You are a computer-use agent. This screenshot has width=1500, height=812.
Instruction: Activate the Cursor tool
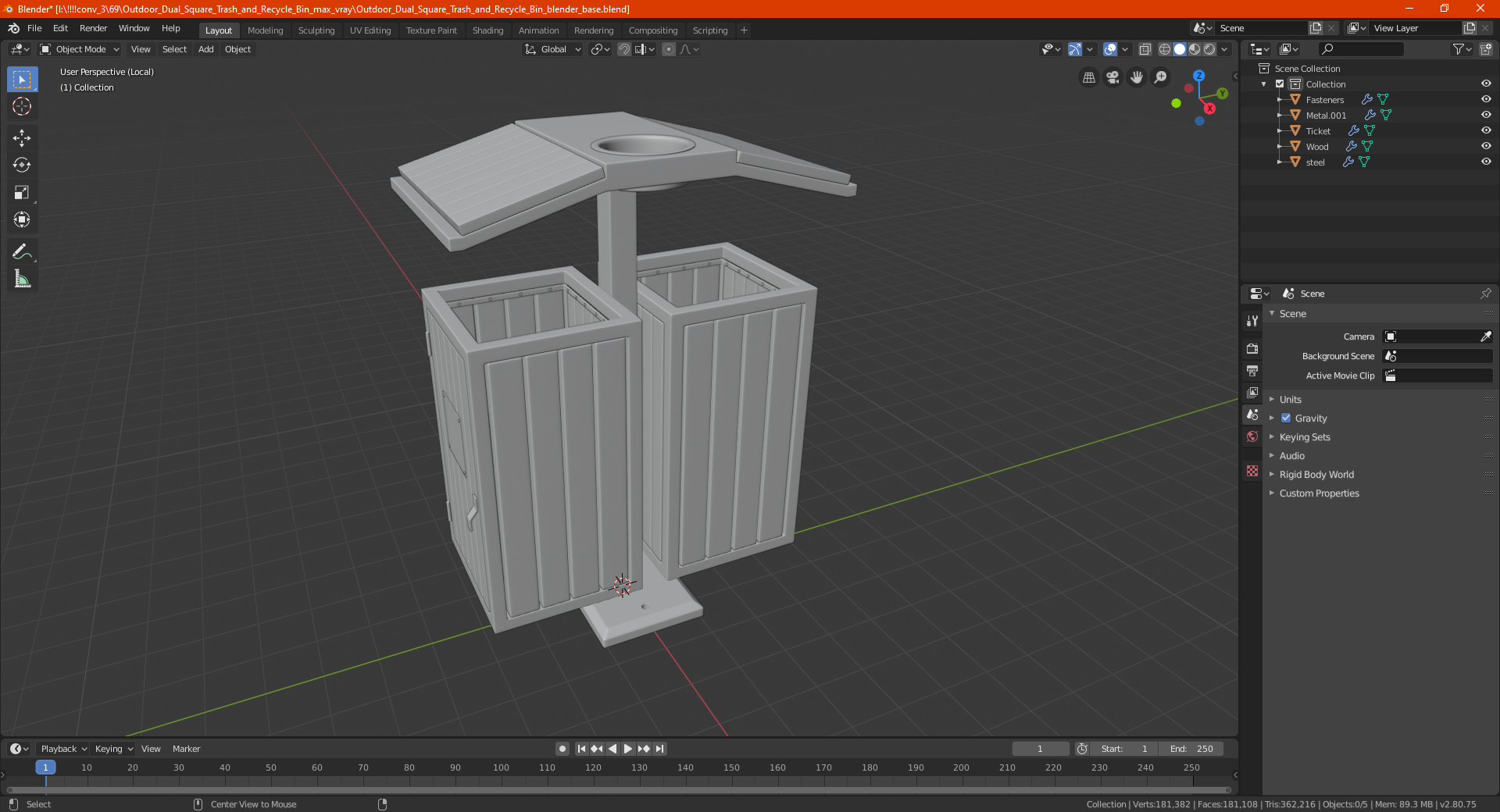click(22, 107)
